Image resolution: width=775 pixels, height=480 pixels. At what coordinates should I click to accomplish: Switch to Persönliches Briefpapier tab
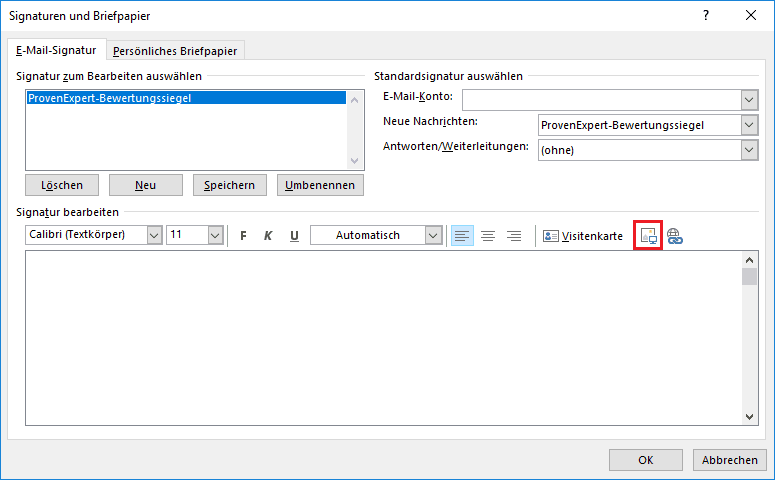point(176,51)
